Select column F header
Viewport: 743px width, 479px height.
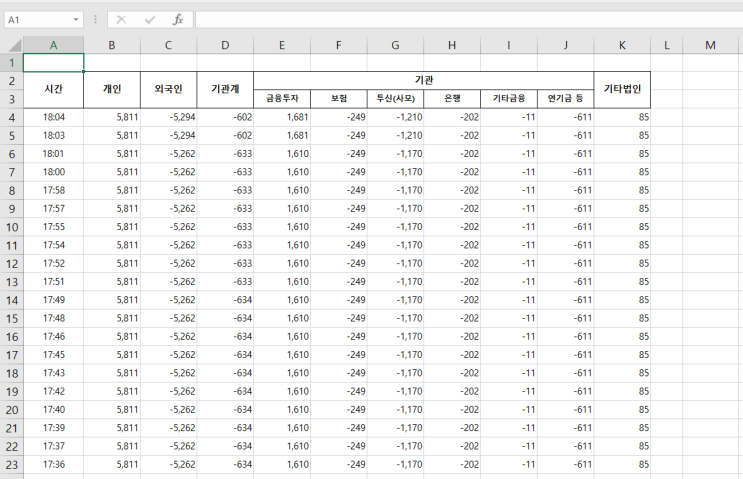pyautogui.click(x=338, y=45)
